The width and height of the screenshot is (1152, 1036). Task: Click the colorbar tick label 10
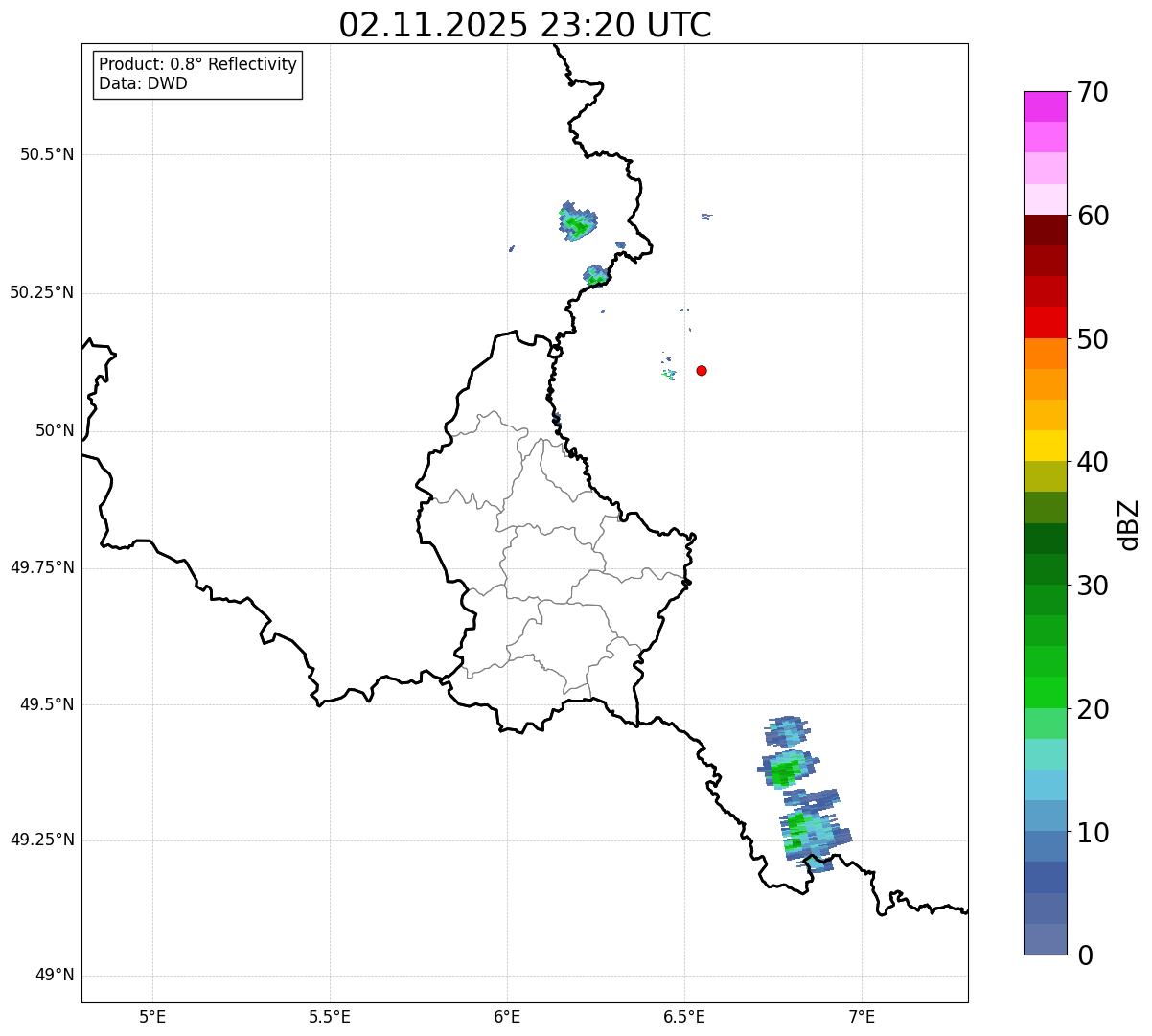pyautogui.click(x=1093, y=832)
